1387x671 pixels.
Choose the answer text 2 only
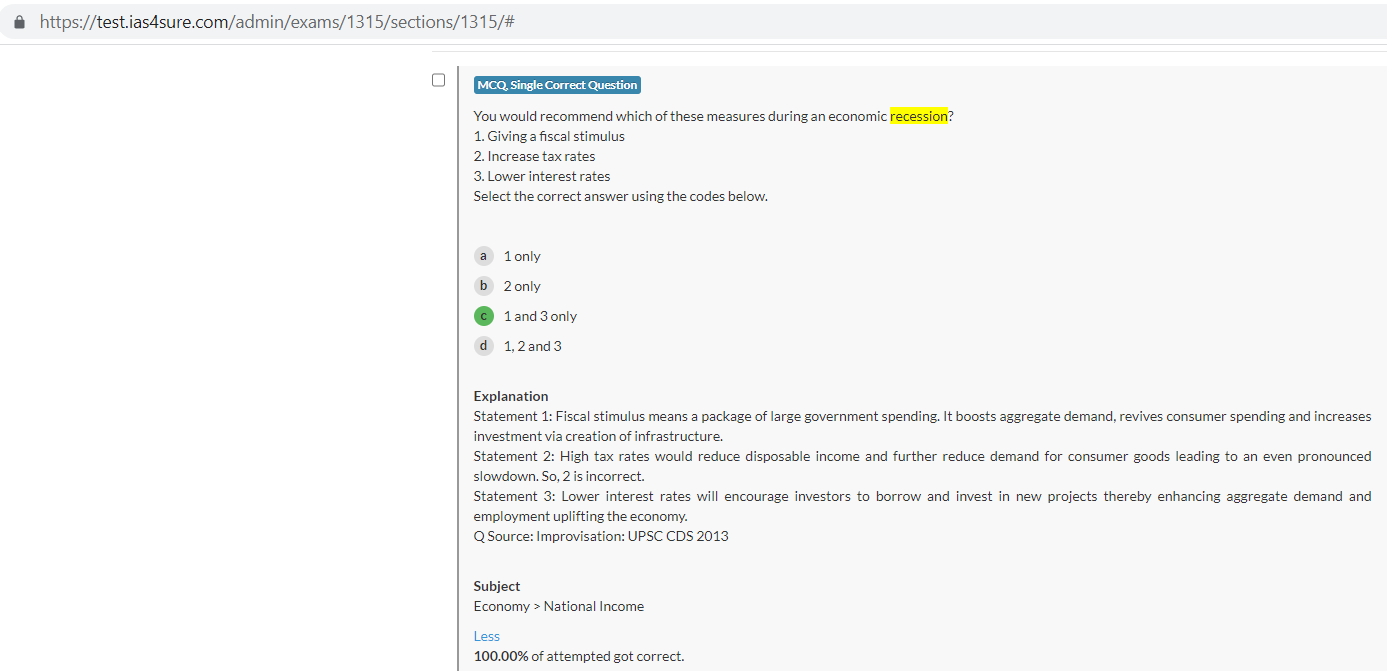[x=522, y=286]
